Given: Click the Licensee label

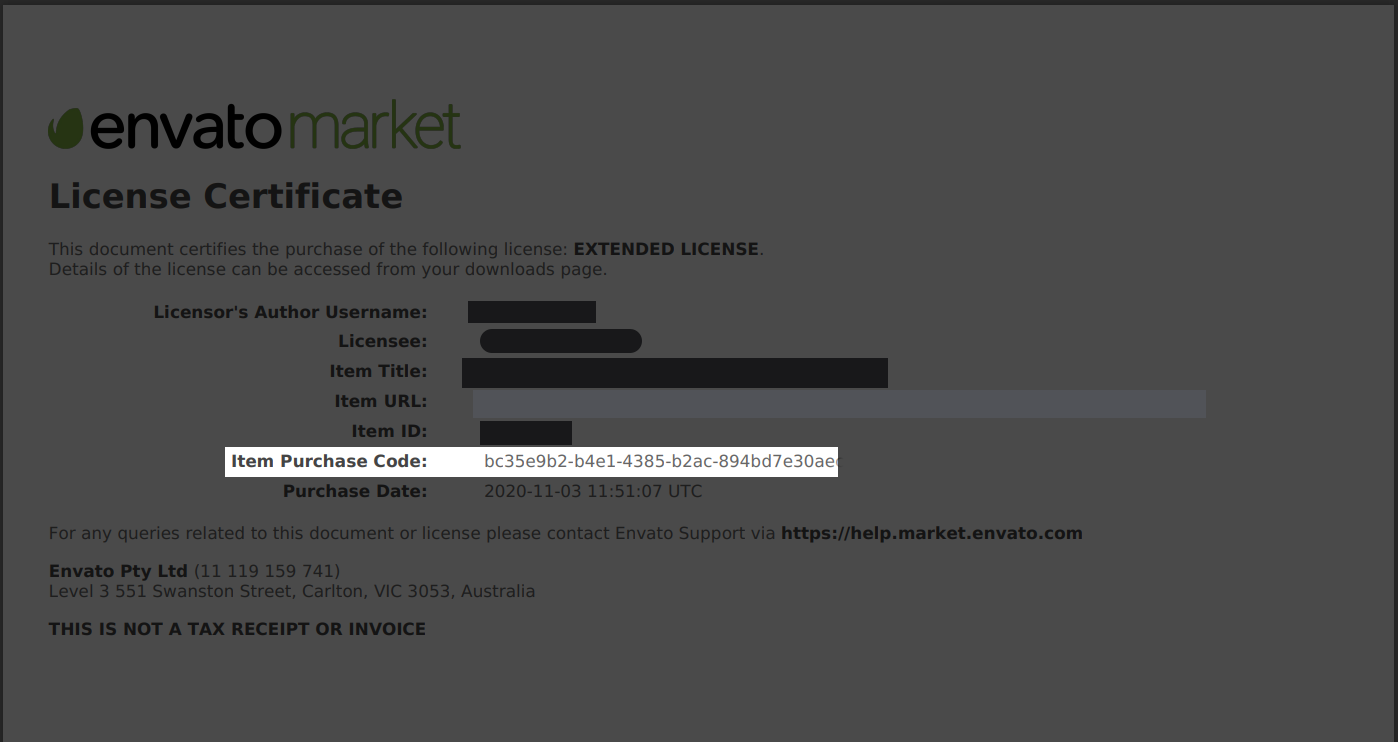Looking at the screenshot, I should (x=382, y=342).
